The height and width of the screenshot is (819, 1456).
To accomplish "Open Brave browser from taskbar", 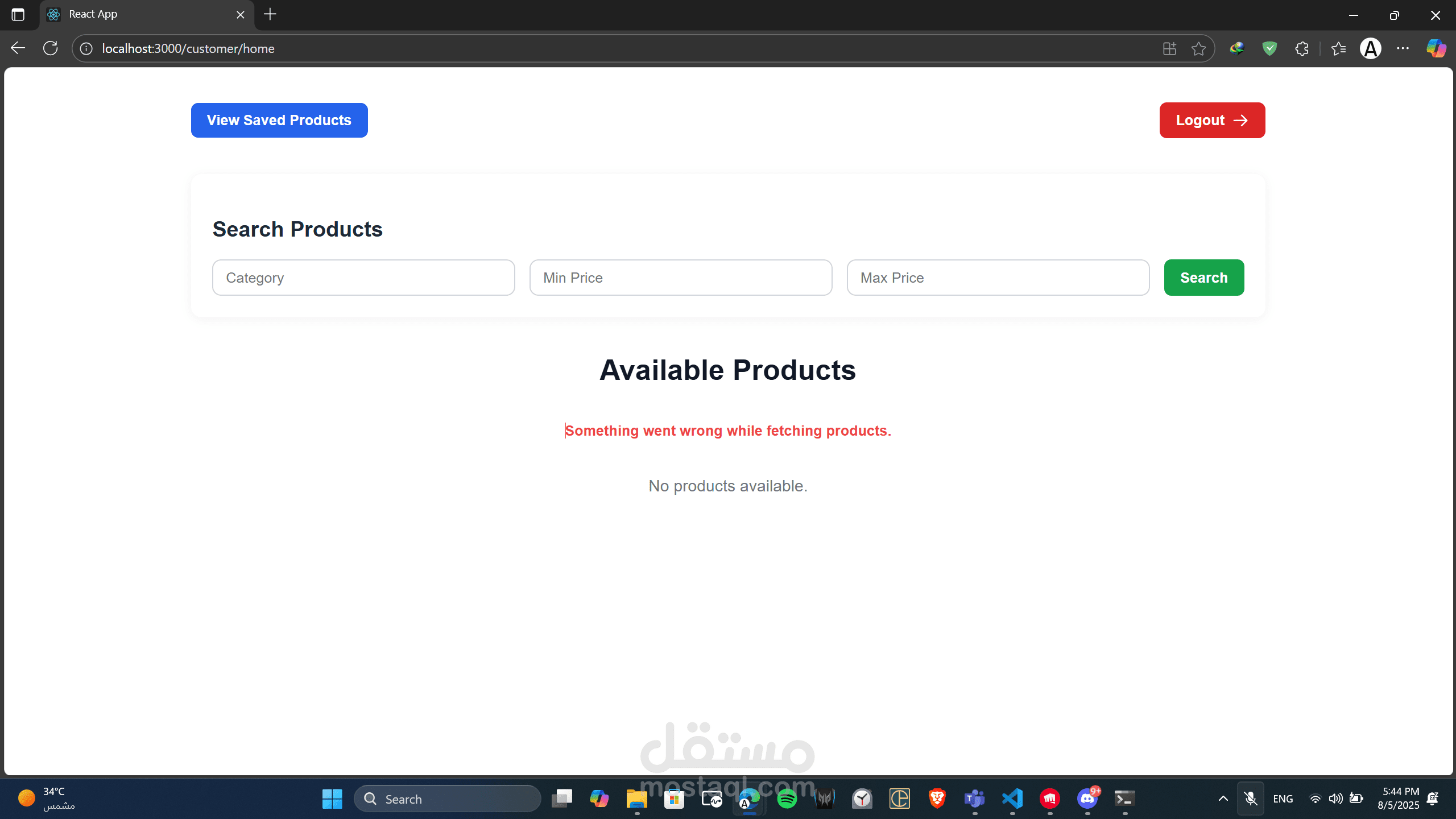I will [937, 799].
